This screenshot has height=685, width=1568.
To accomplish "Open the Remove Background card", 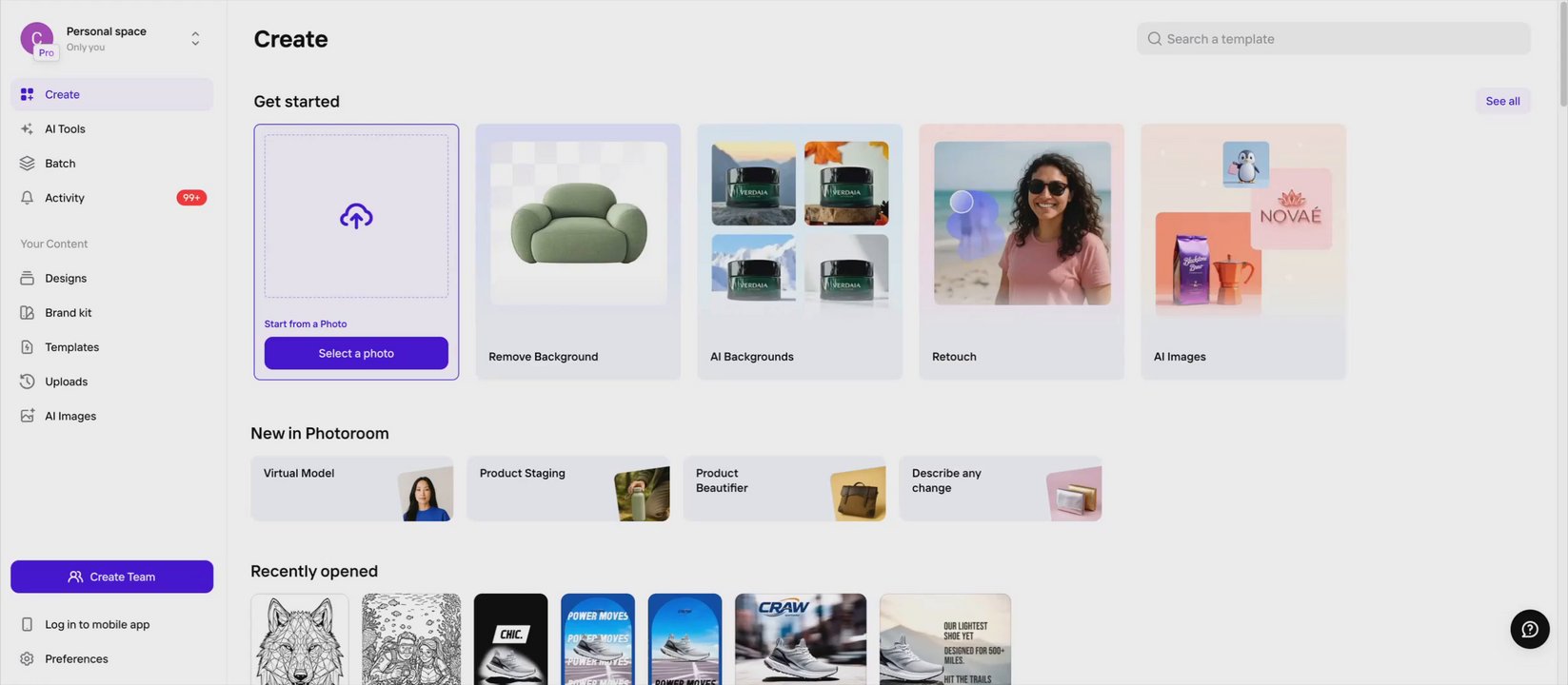I will (x=578, y=252).
